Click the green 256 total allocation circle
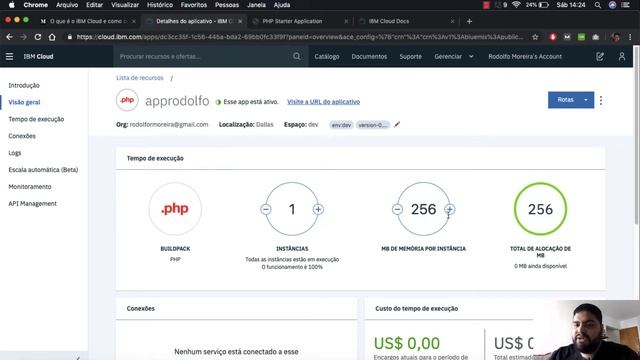This screenshot has height=360, width=640. (540, 209)
